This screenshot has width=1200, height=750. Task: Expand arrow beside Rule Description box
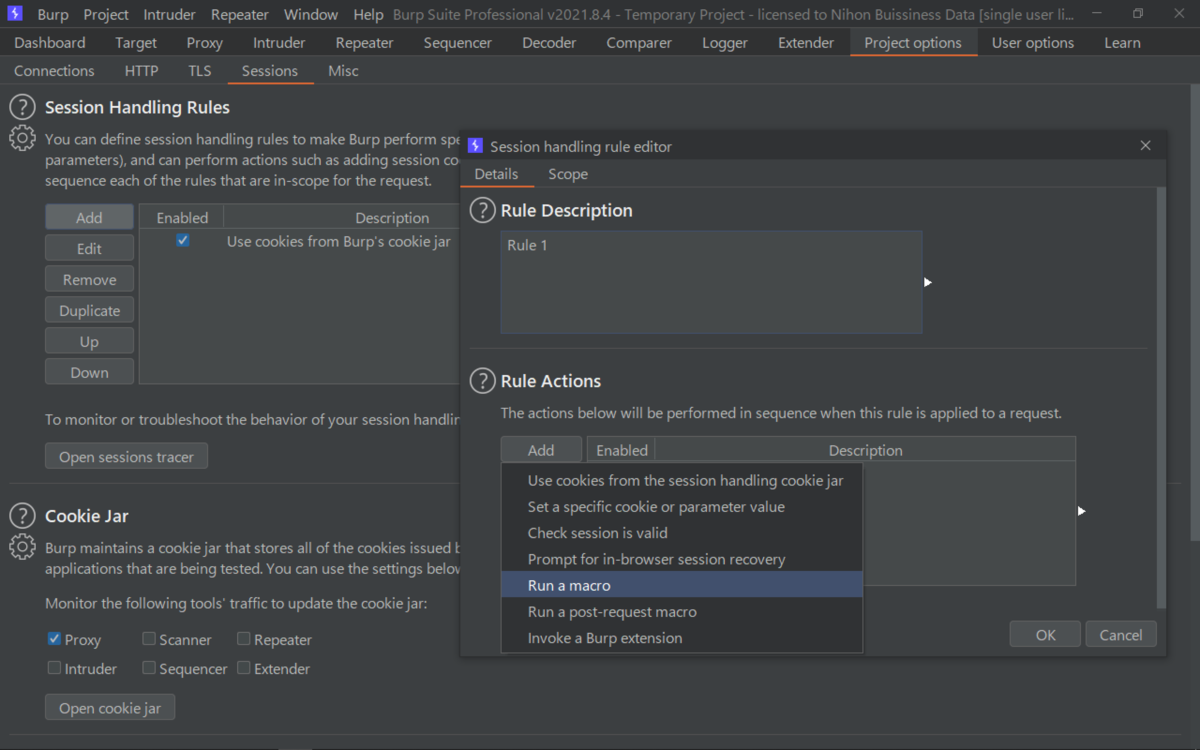tap(928, 282)
